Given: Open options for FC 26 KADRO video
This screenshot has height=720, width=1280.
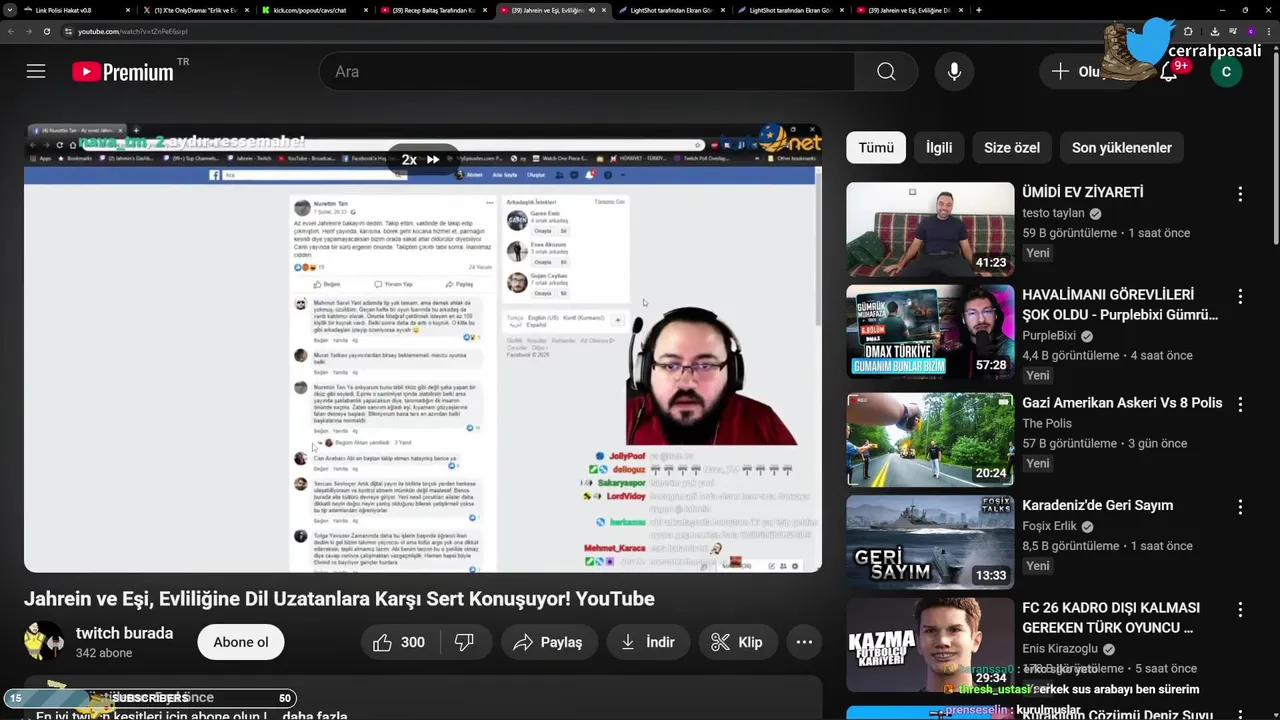Looking at the screenshot, I should (1240, 609).
